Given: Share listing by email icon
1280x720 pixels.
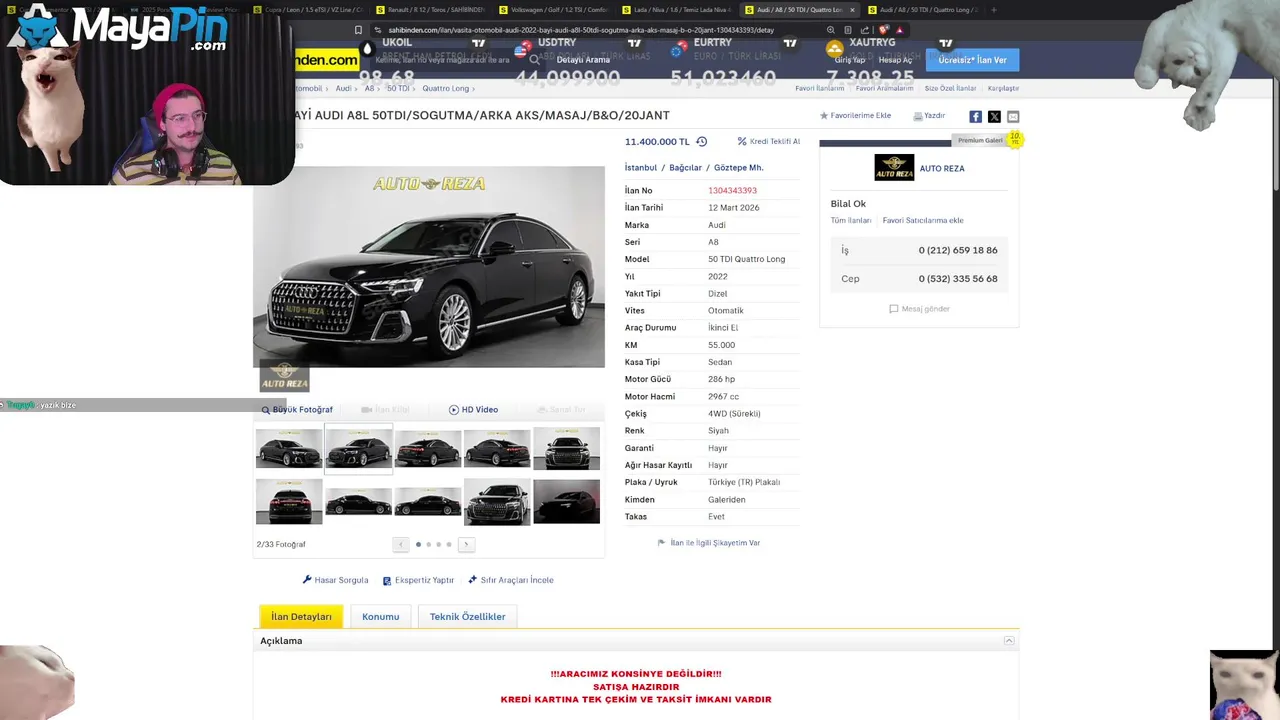Looking at the screenshot, I should point(1013,117).
